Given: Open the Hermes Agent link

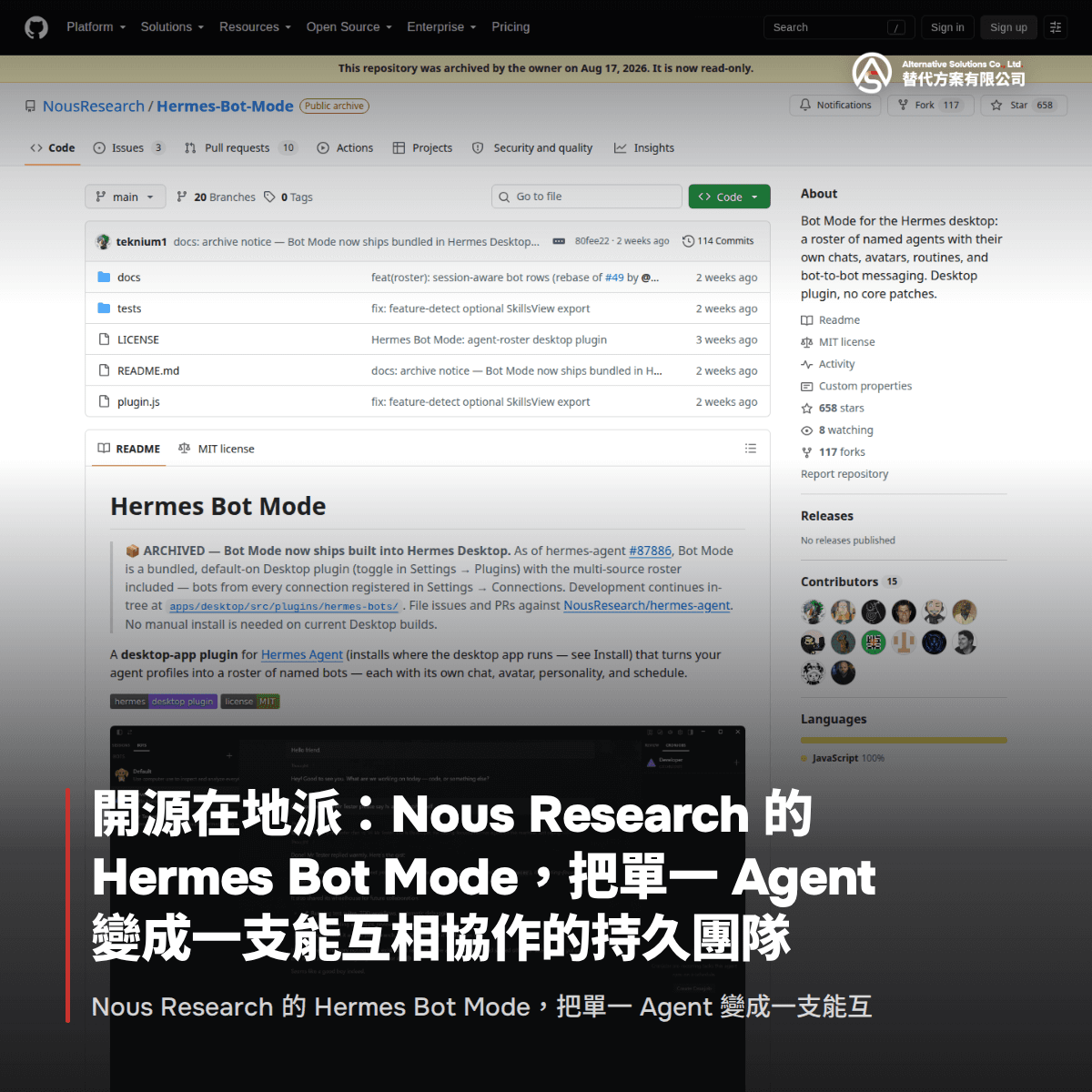Looking at the screenshot, I should pos(302,654).
